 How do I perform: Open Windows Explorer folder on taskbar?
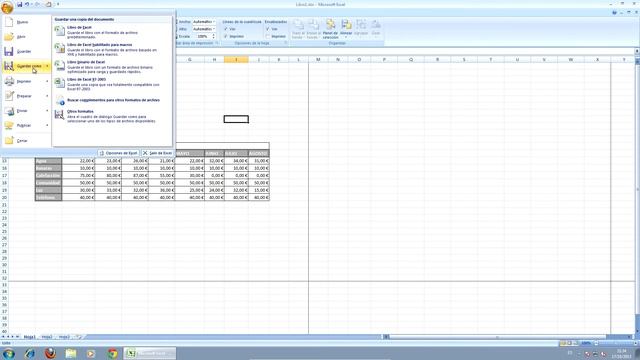pos(71,353)
